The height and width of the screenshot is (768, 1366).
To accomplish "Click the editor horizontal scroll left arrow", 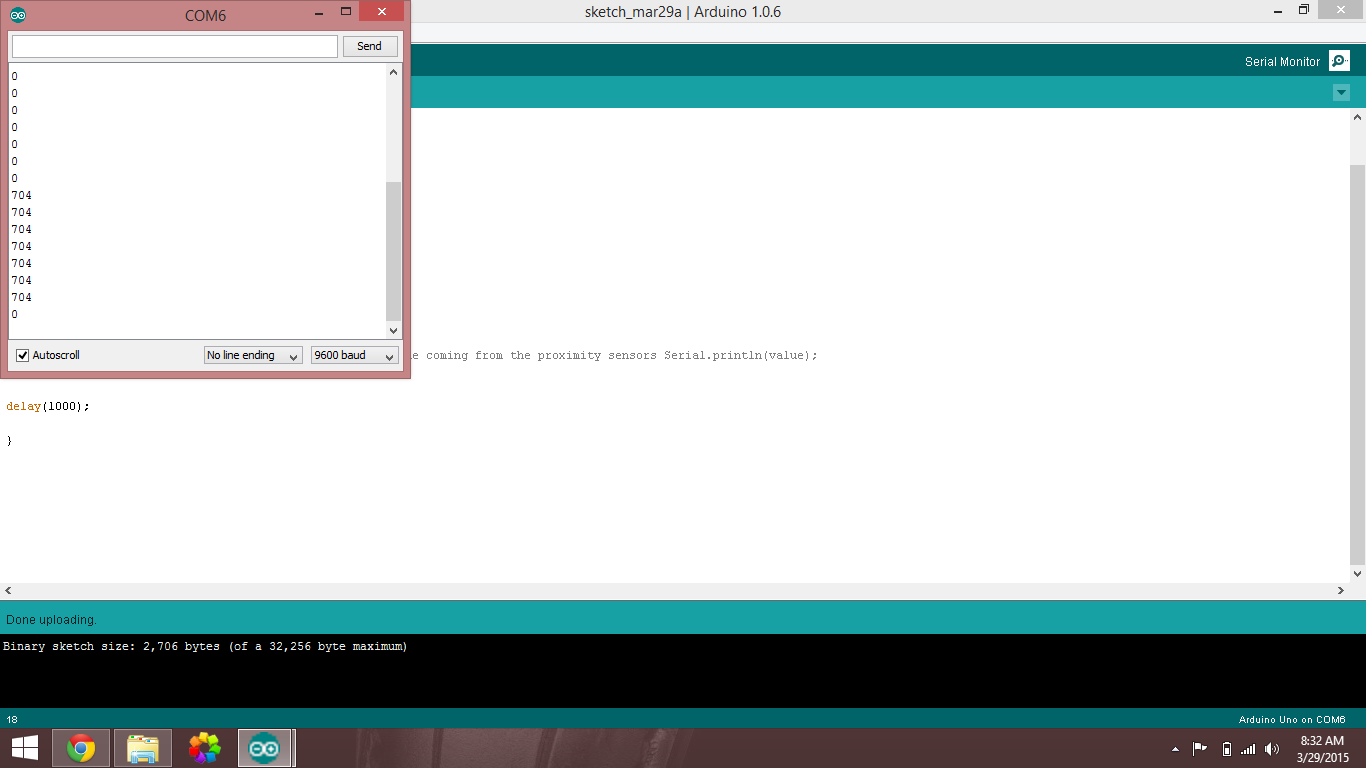I will [8, 591].
